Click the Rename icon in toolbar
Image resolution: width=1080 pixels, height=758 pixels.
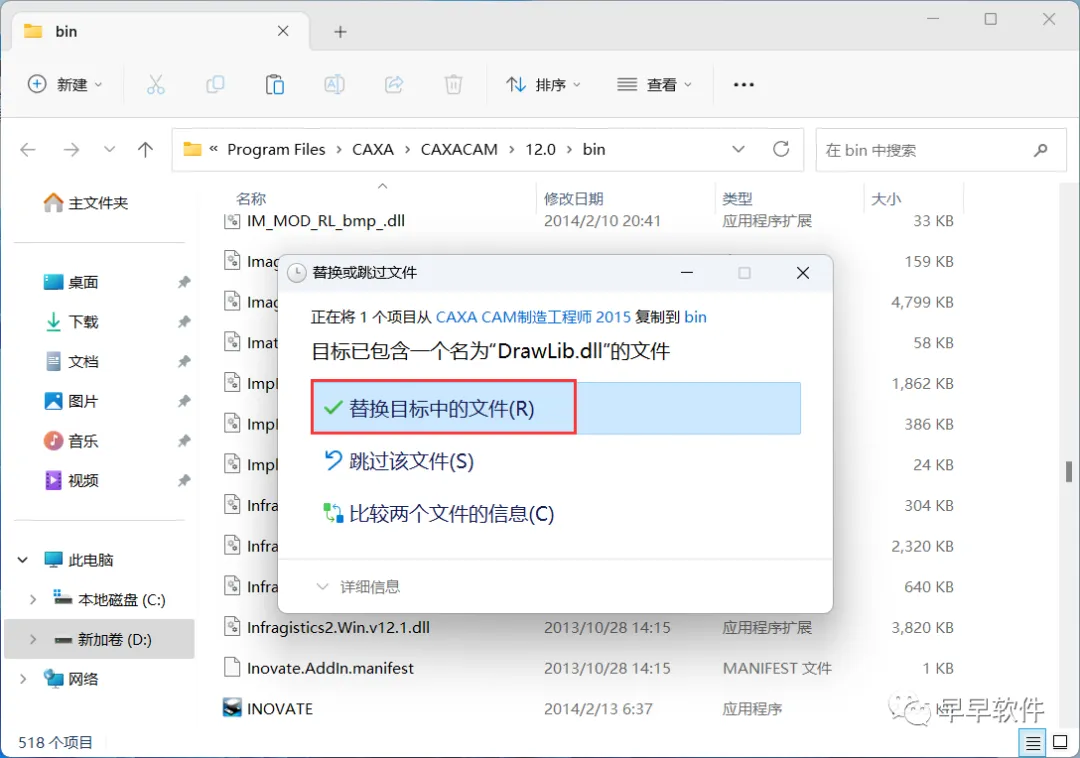(x=334, y=85)
